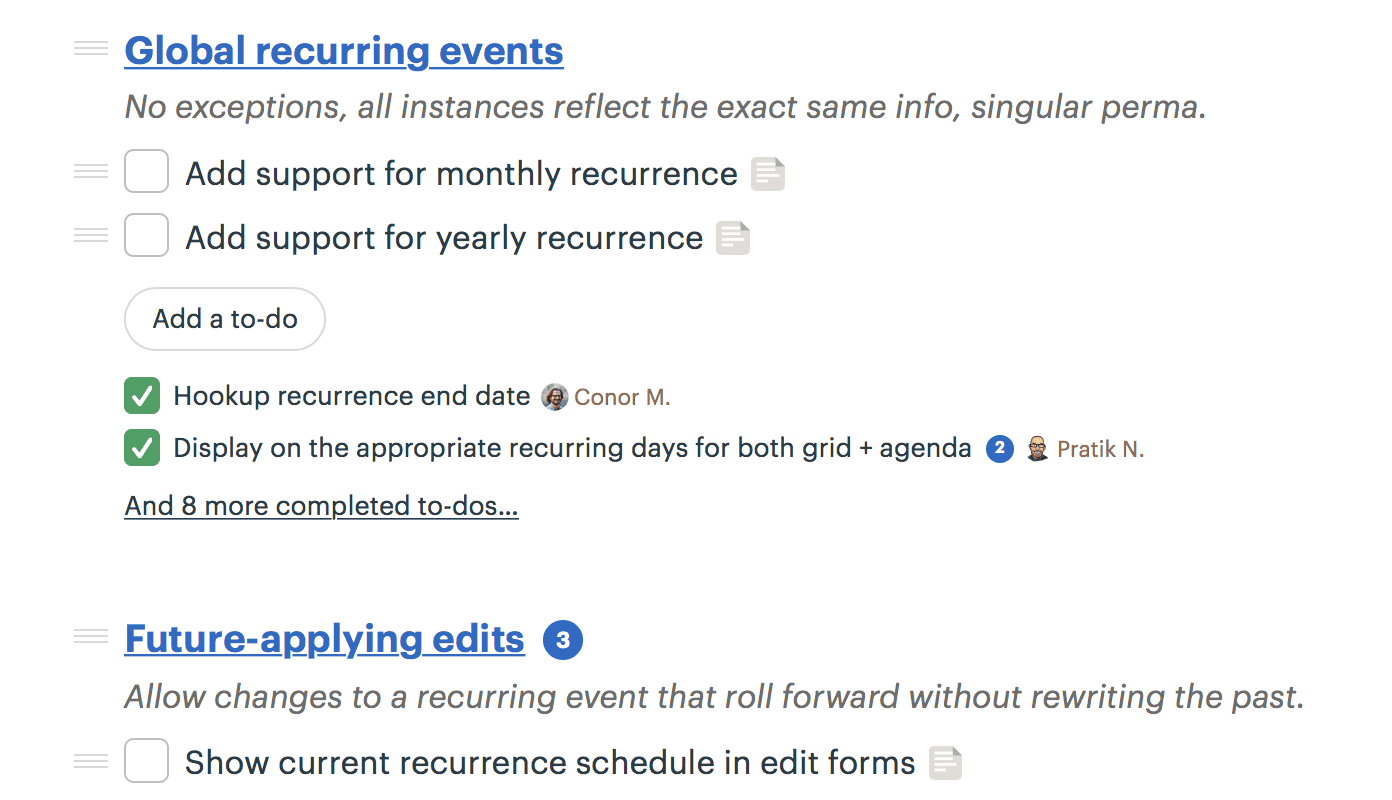Click drag handle beside monthly recurrence to-do
Screen dimensions: 1392x800
[x=91, y=172]
